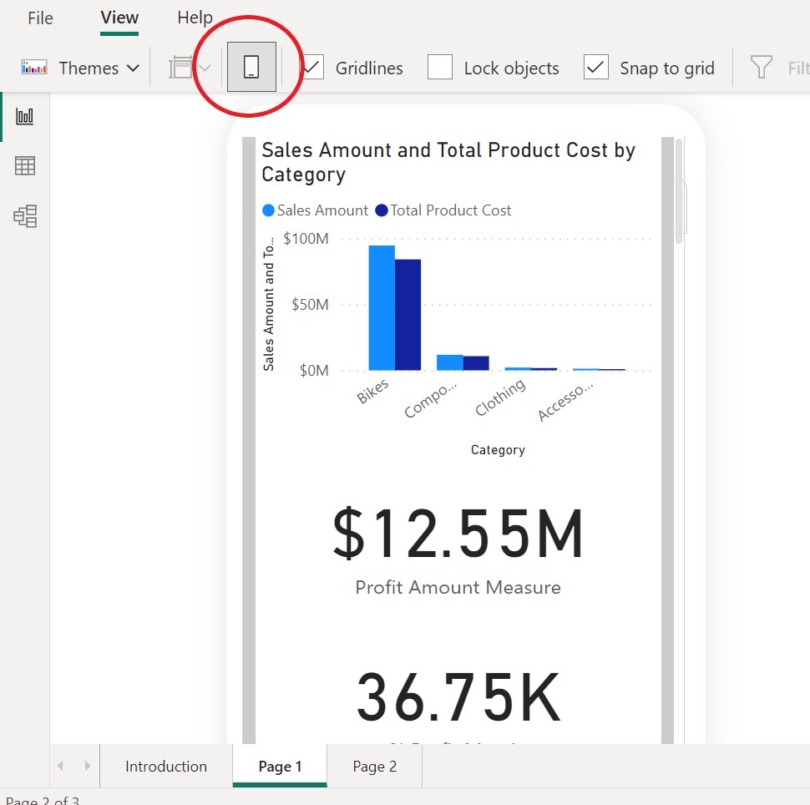Open the File menu
Viewport: 810px width, 805px height.
tap(40, 17)
